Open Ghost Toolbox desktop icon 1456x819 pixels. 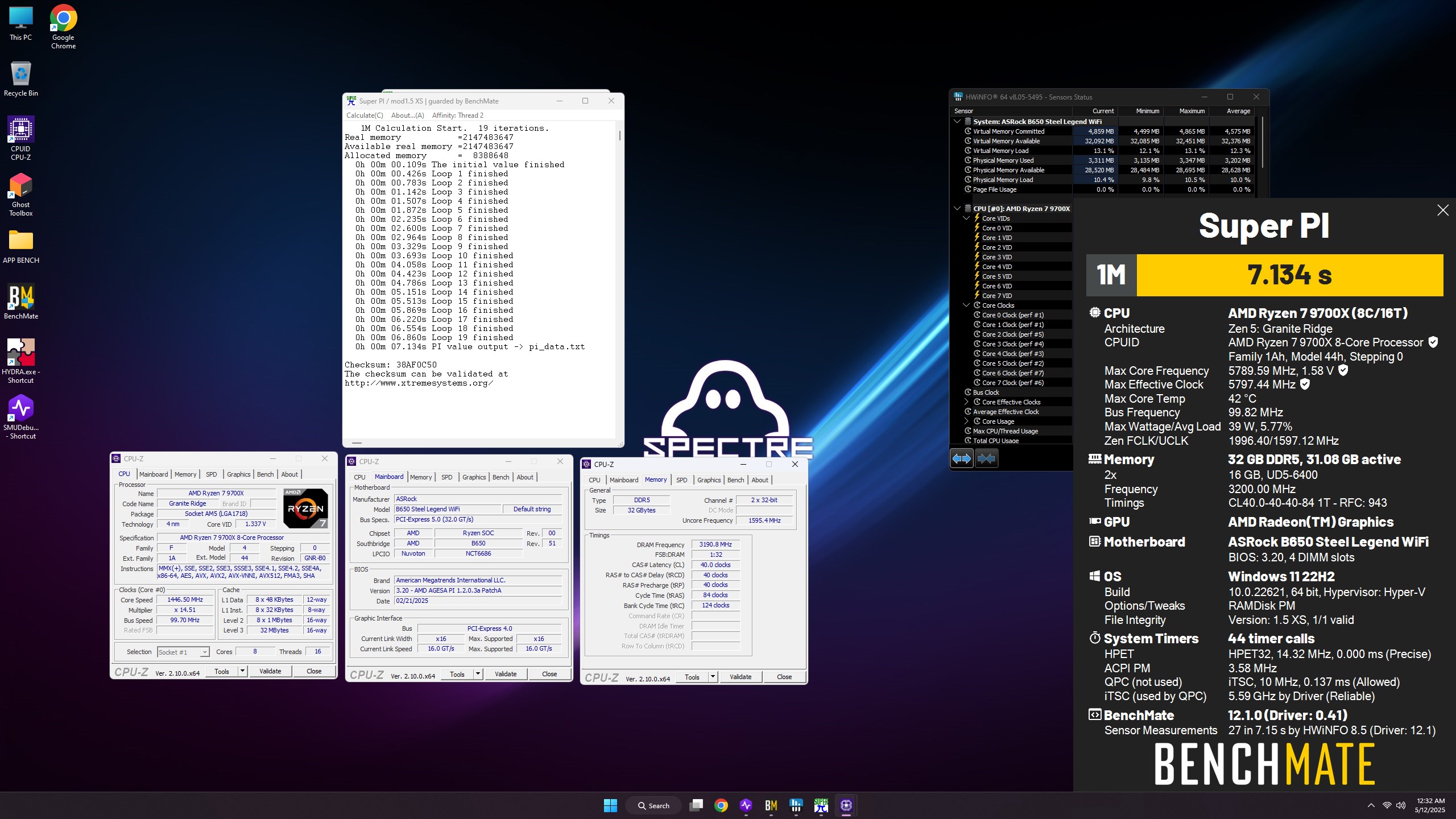coord(20,195)
